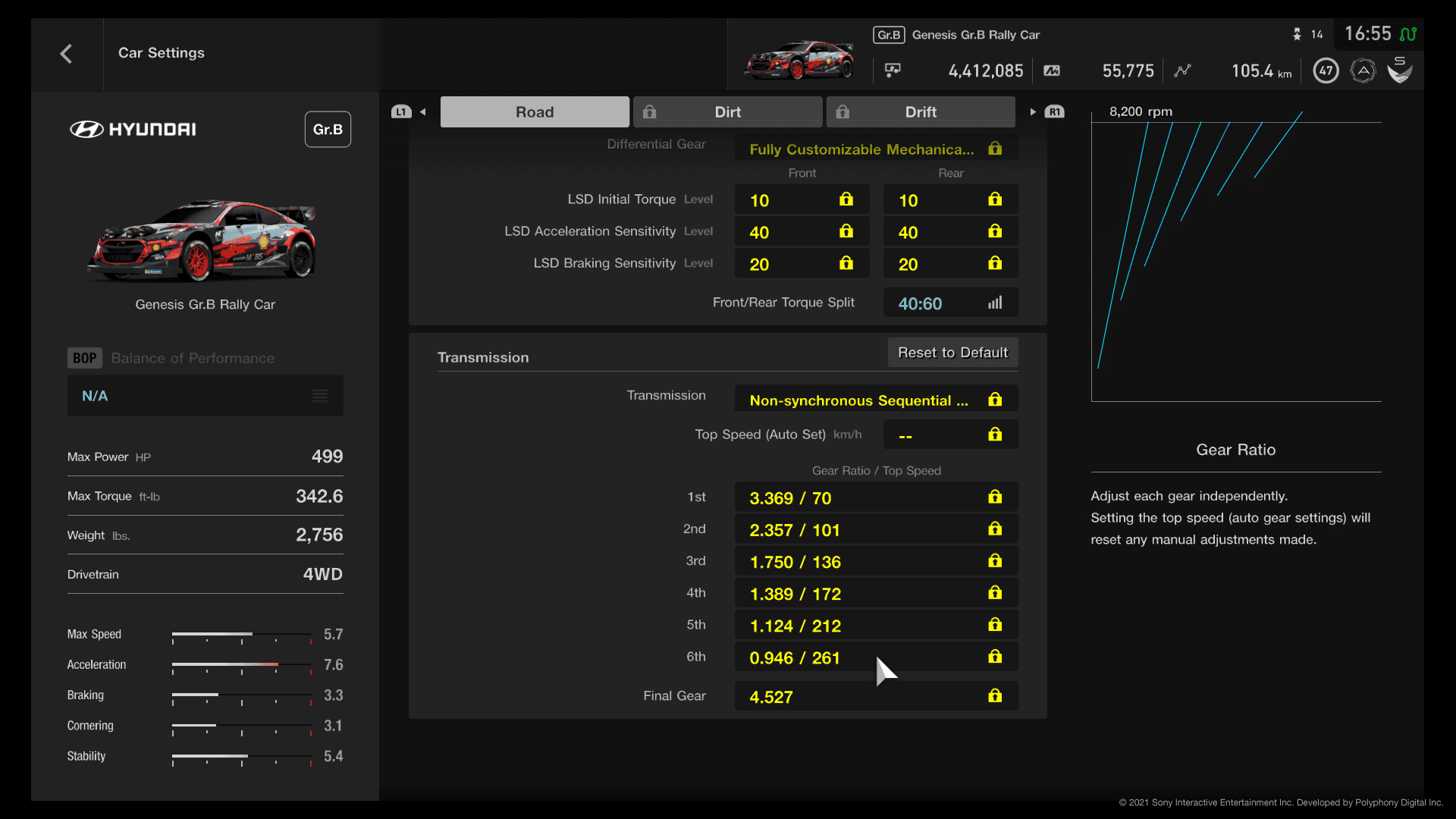Click the bars icon on Torque Split field
The width and height of the screenshot is (1456, 819).
[995, 303]
